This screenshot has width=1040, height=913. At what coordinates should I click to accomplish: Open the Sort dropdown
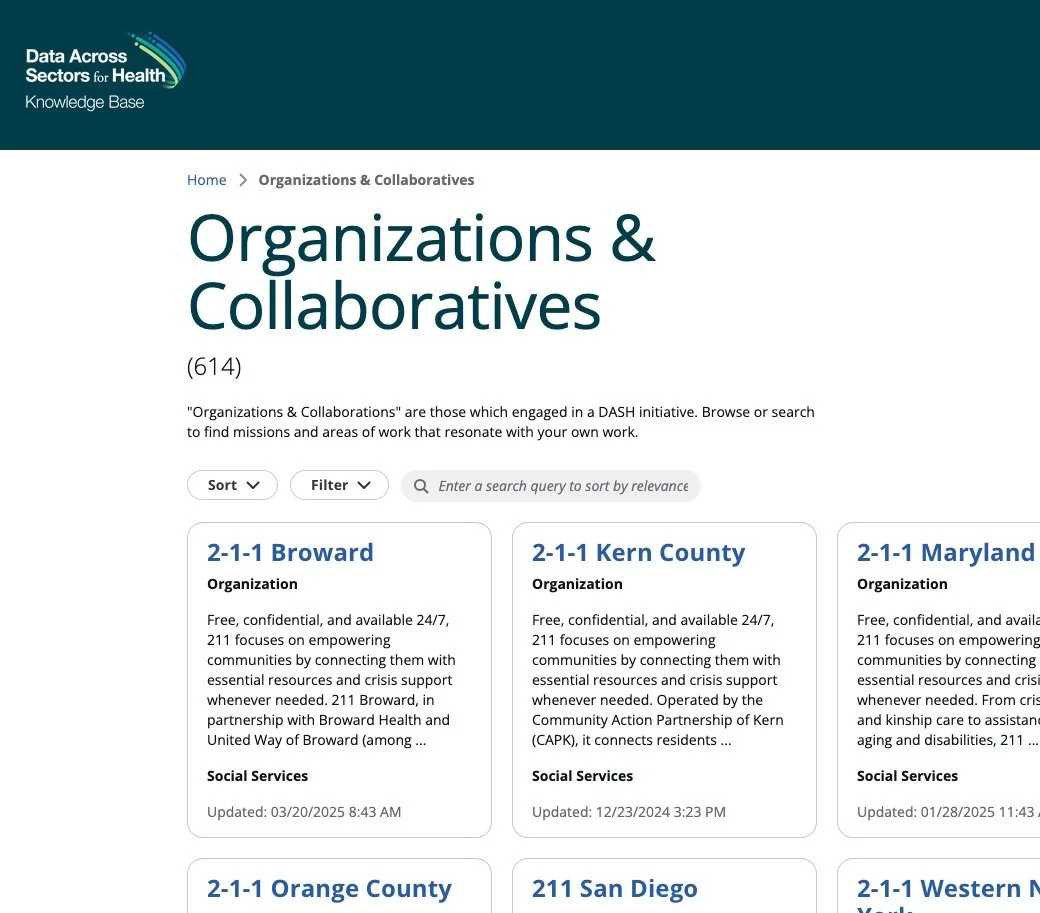[232, 485]
